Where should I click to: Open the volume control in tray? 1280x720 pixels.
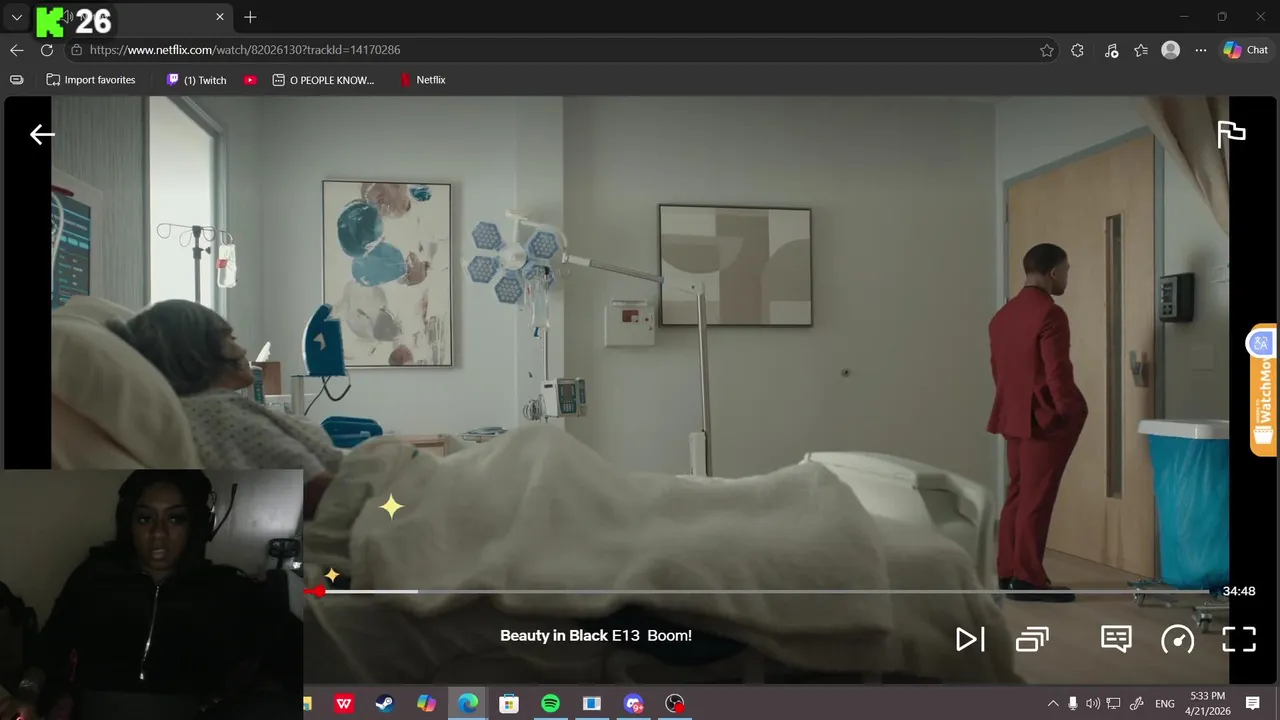[x=1092, y=704]
